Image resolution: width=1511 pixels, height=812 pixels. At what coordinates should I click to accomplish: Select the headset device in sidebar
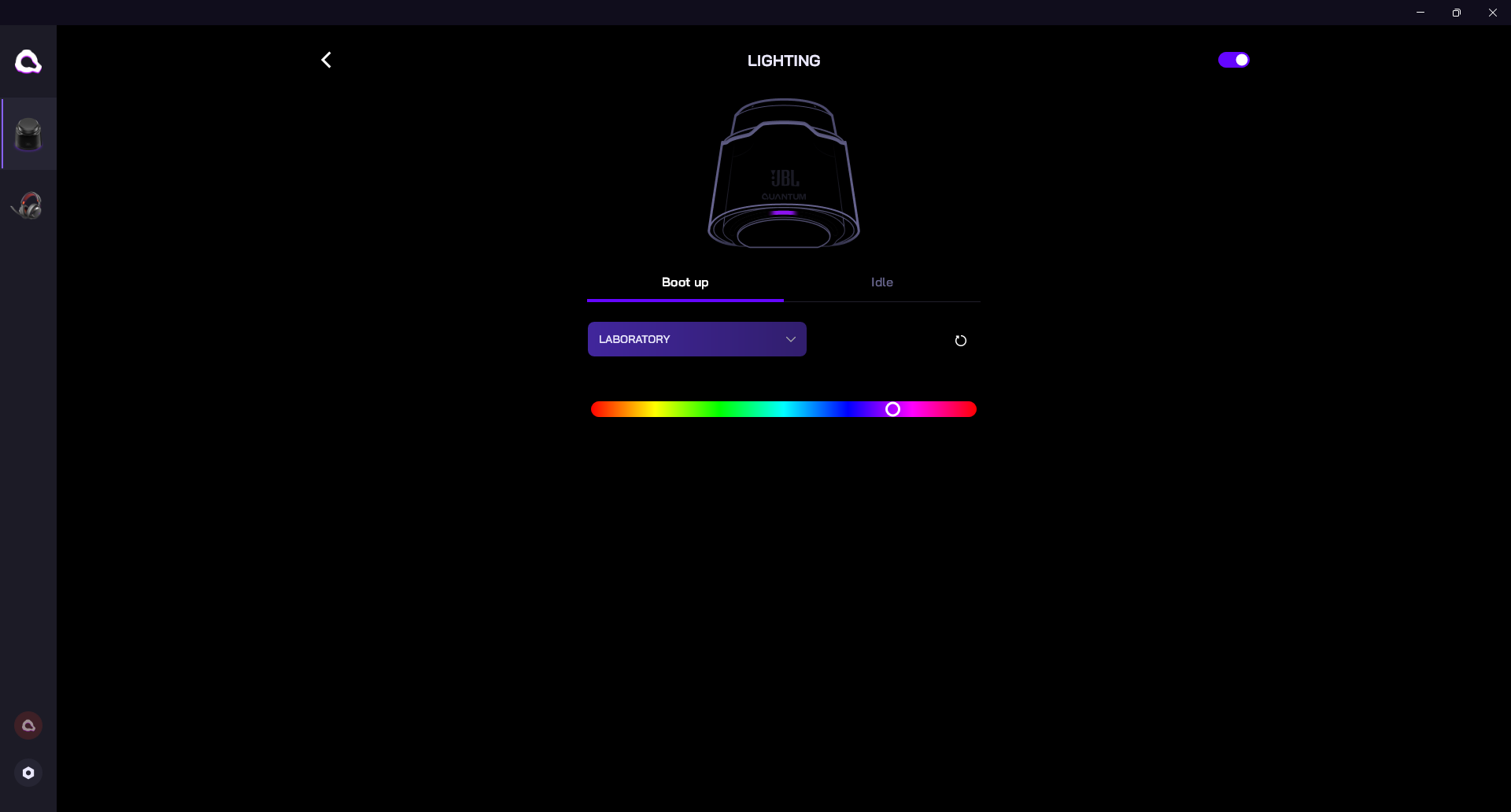(x=28, y=205)
